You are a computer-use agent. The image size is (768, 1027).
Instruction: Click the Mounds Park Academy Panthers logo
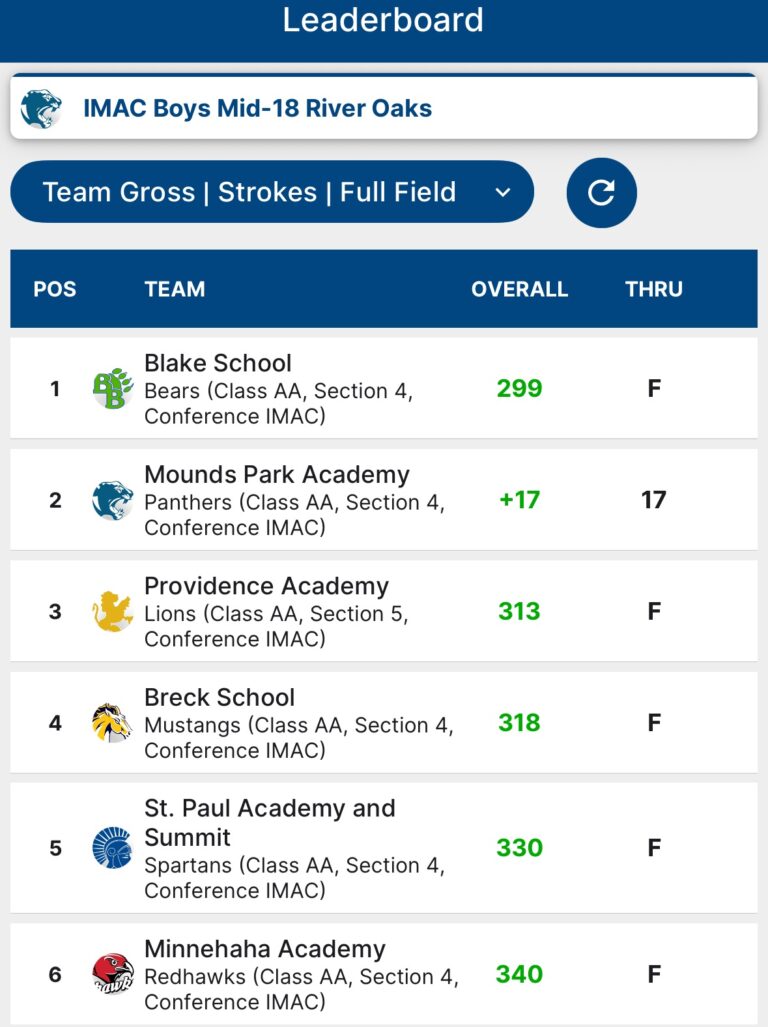(113, 500)
